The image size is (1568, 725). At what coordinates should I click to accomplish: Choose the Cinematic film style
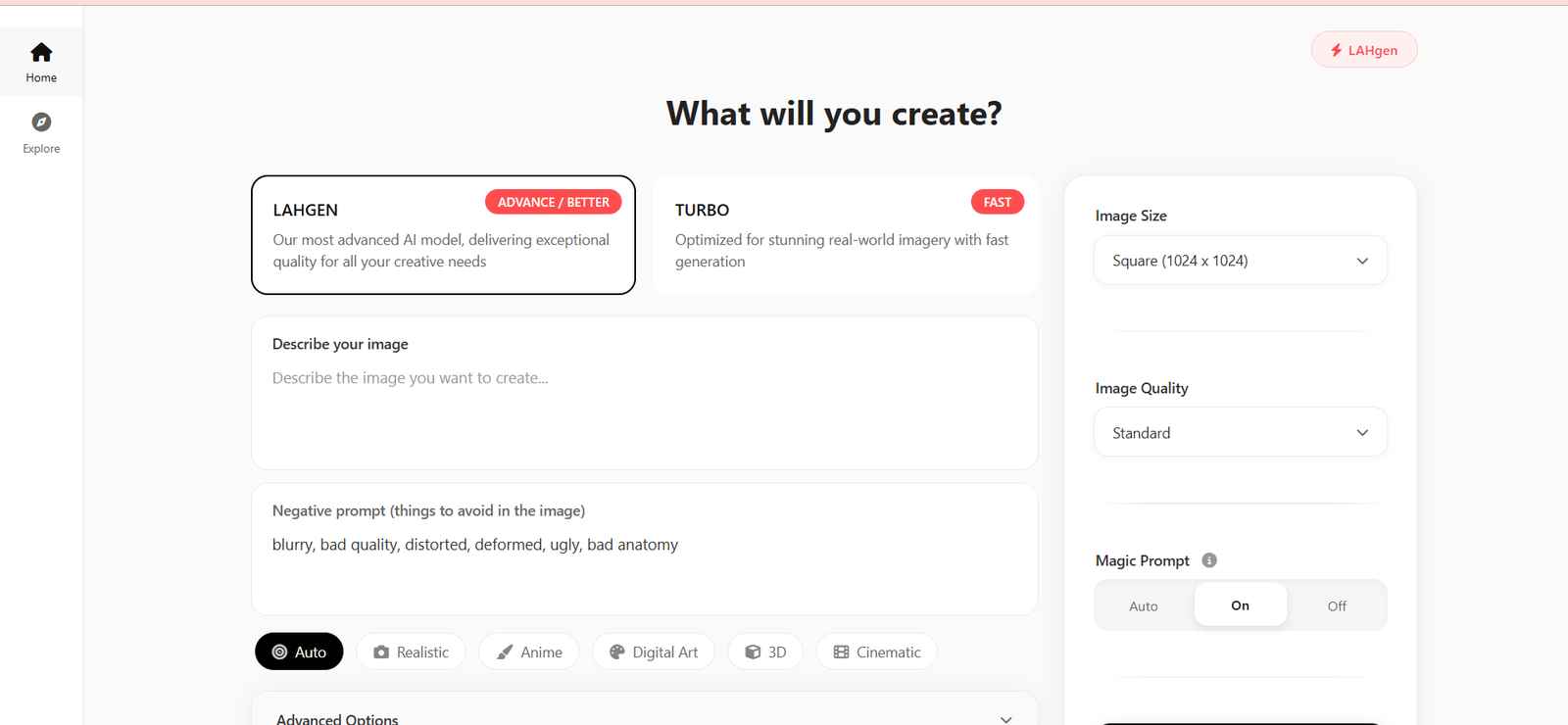(x=877, y=652)
